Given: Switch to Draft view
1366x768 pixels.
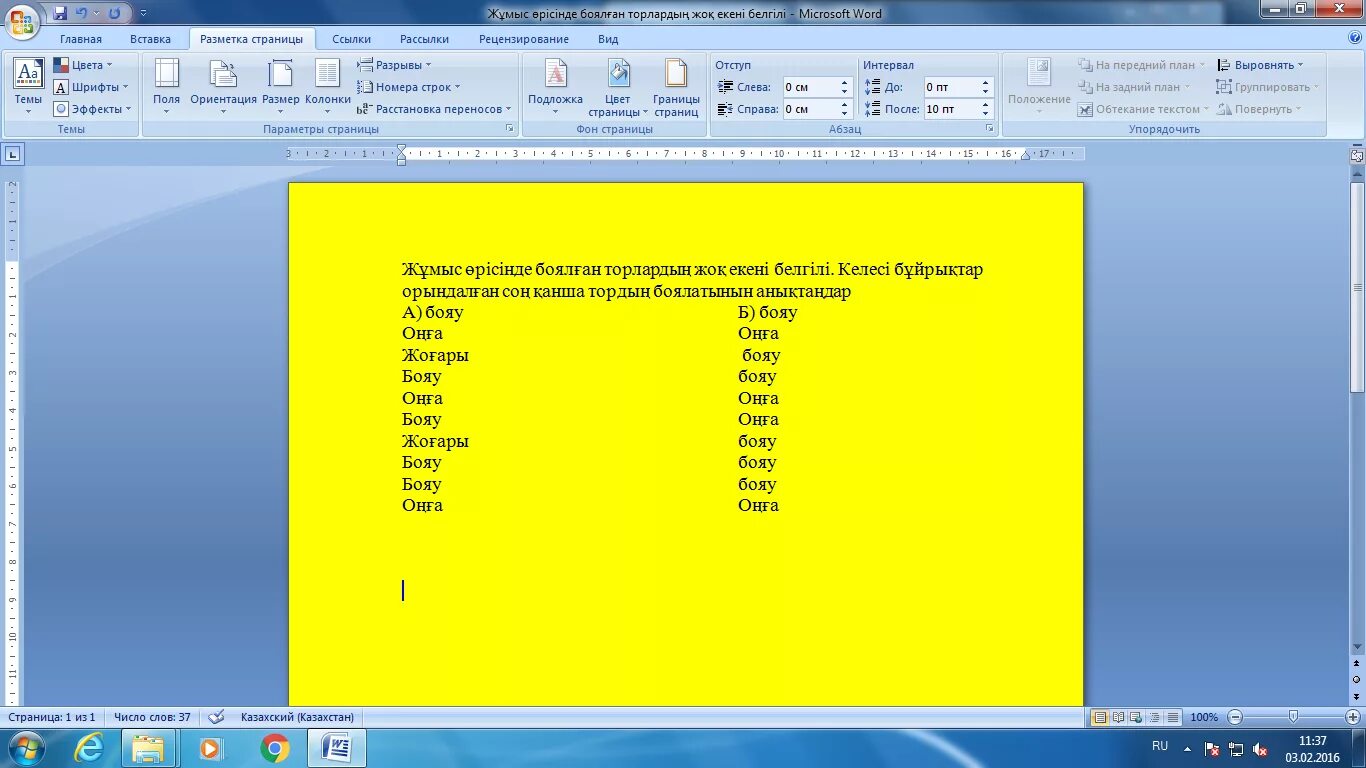Looking at the screenshot, I should coord(1173,717).
